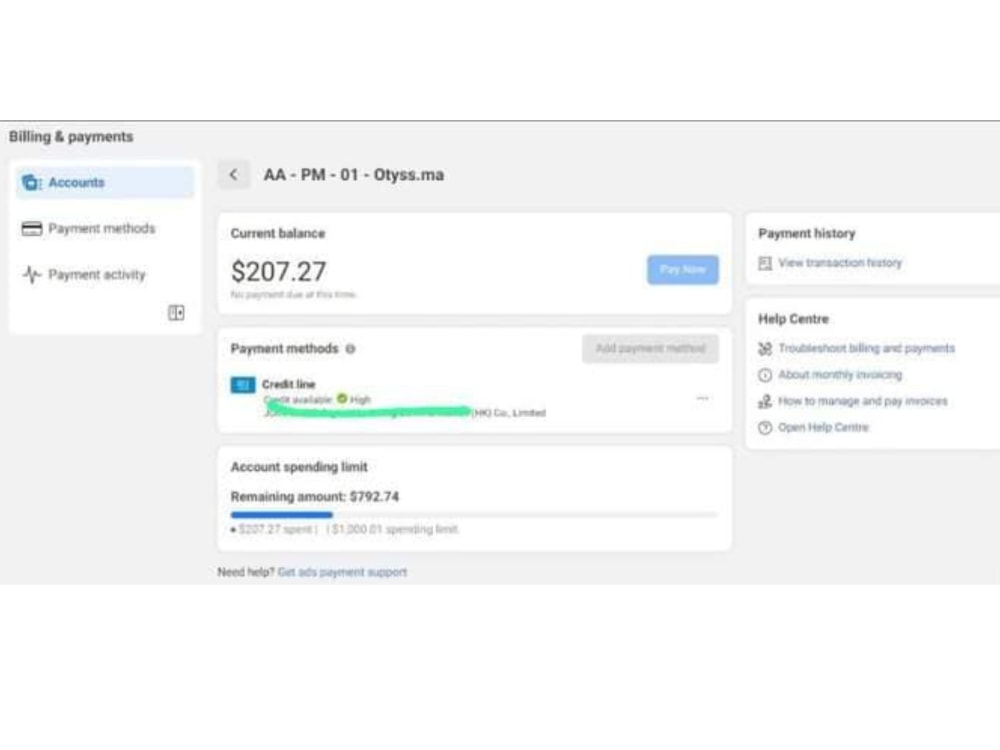Click the Billing & payments heading
1000x750 pixels.
tap(71, 136)
